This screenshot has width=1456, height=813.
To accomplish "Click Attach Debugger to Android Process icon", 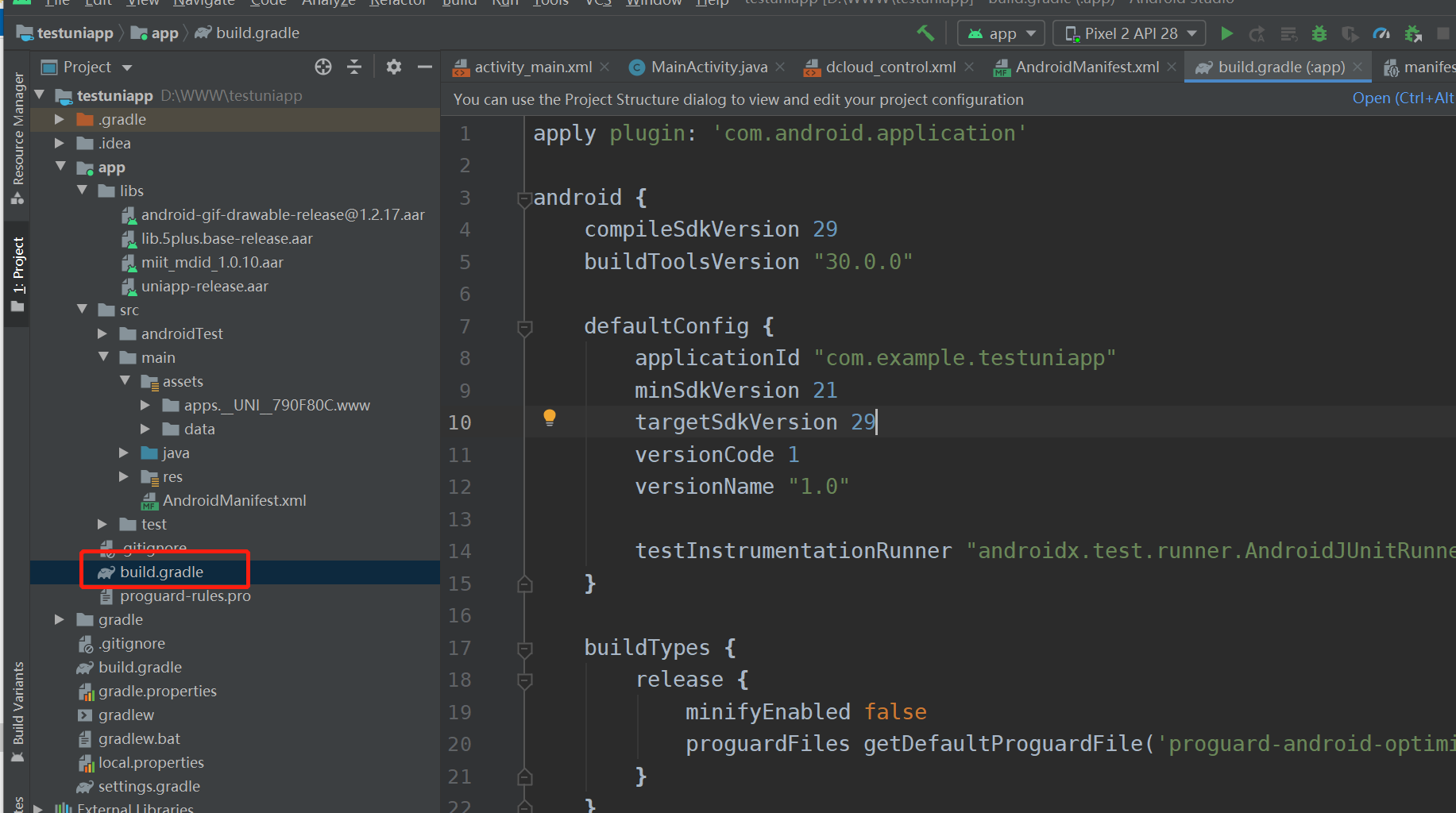I will click(x=1413, y=33).
